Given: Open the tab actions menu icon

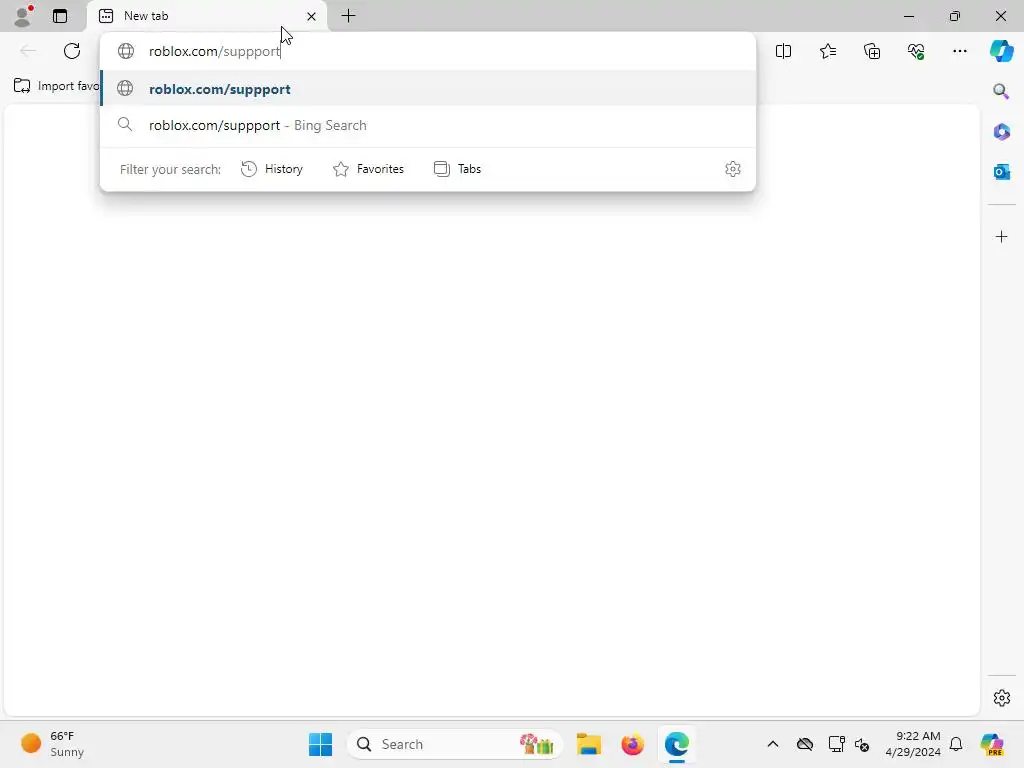Looking at the screenshot, I should [x=60, y=16].
